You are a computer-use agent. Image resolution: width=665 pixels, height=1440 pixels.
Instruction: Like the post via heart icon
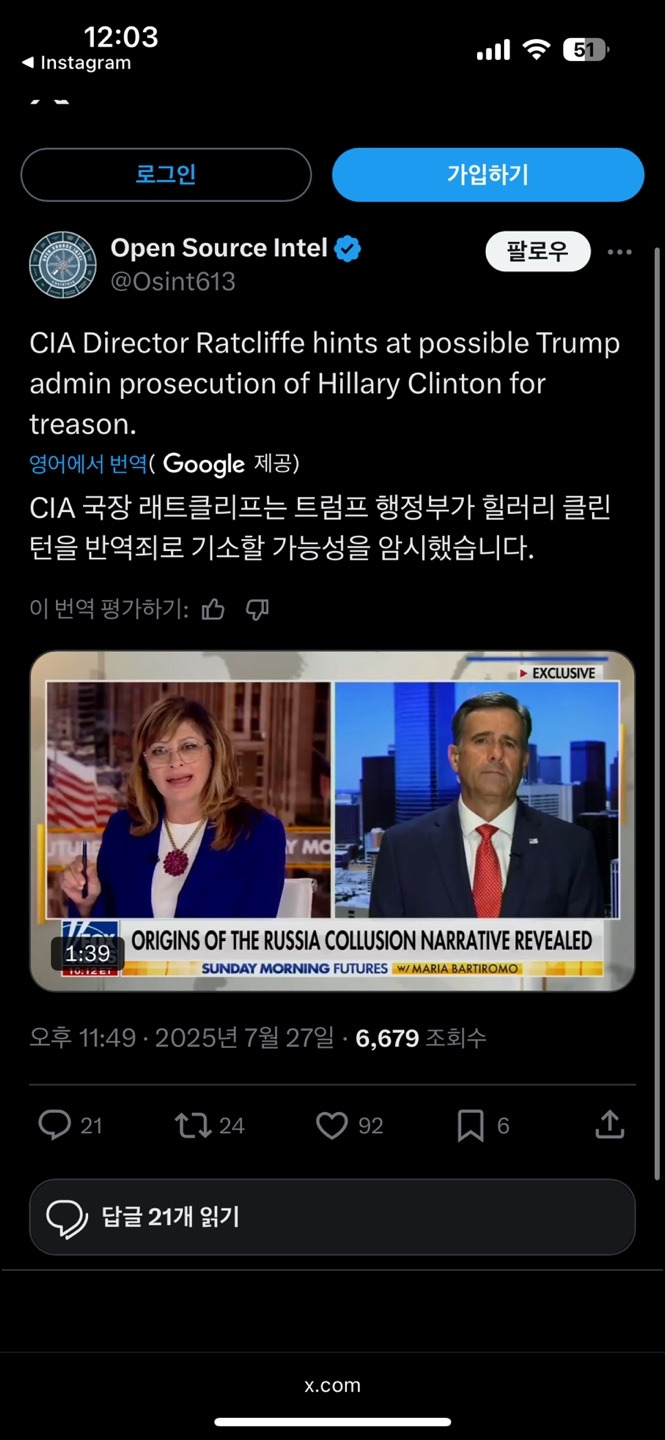click(x=332, y=1126)
